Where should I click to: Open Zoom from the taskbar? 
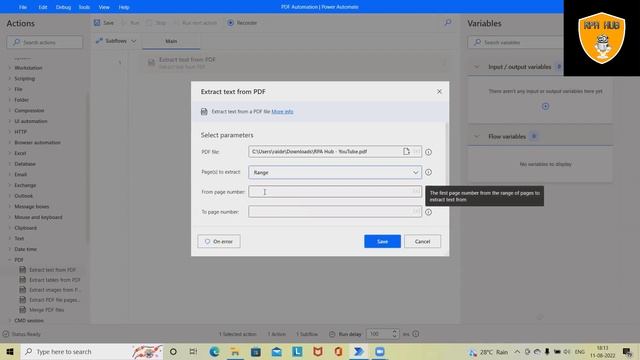[380, 351]
